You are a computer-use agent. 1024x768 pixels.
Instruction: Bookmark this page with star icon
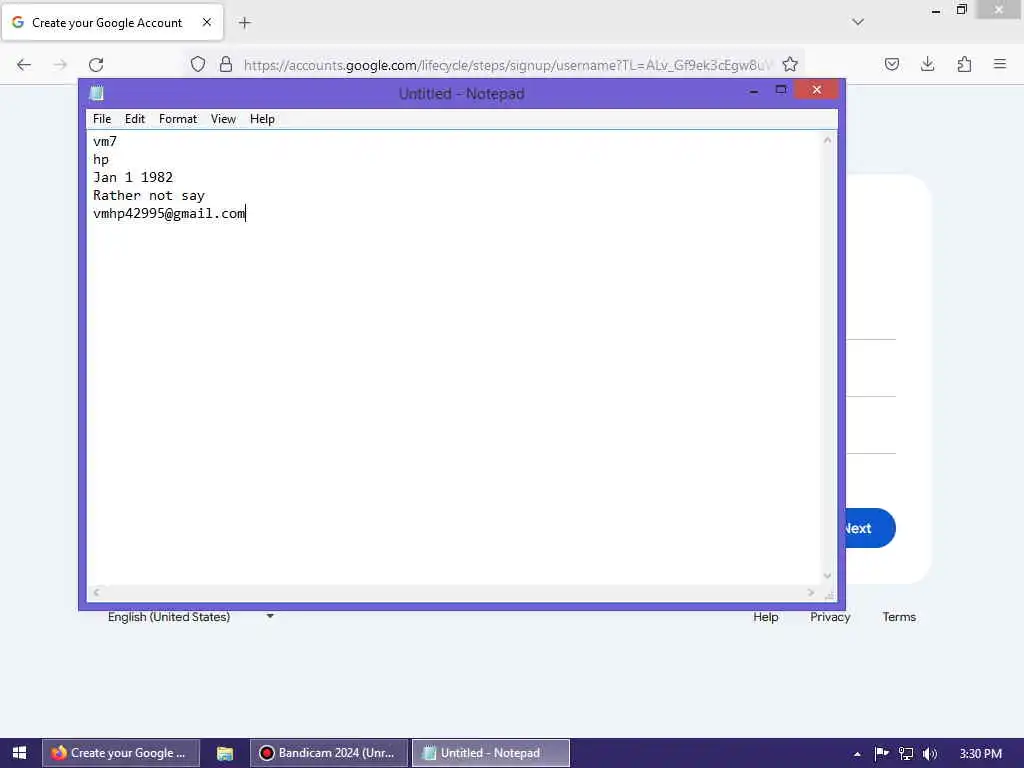point(790,65)
